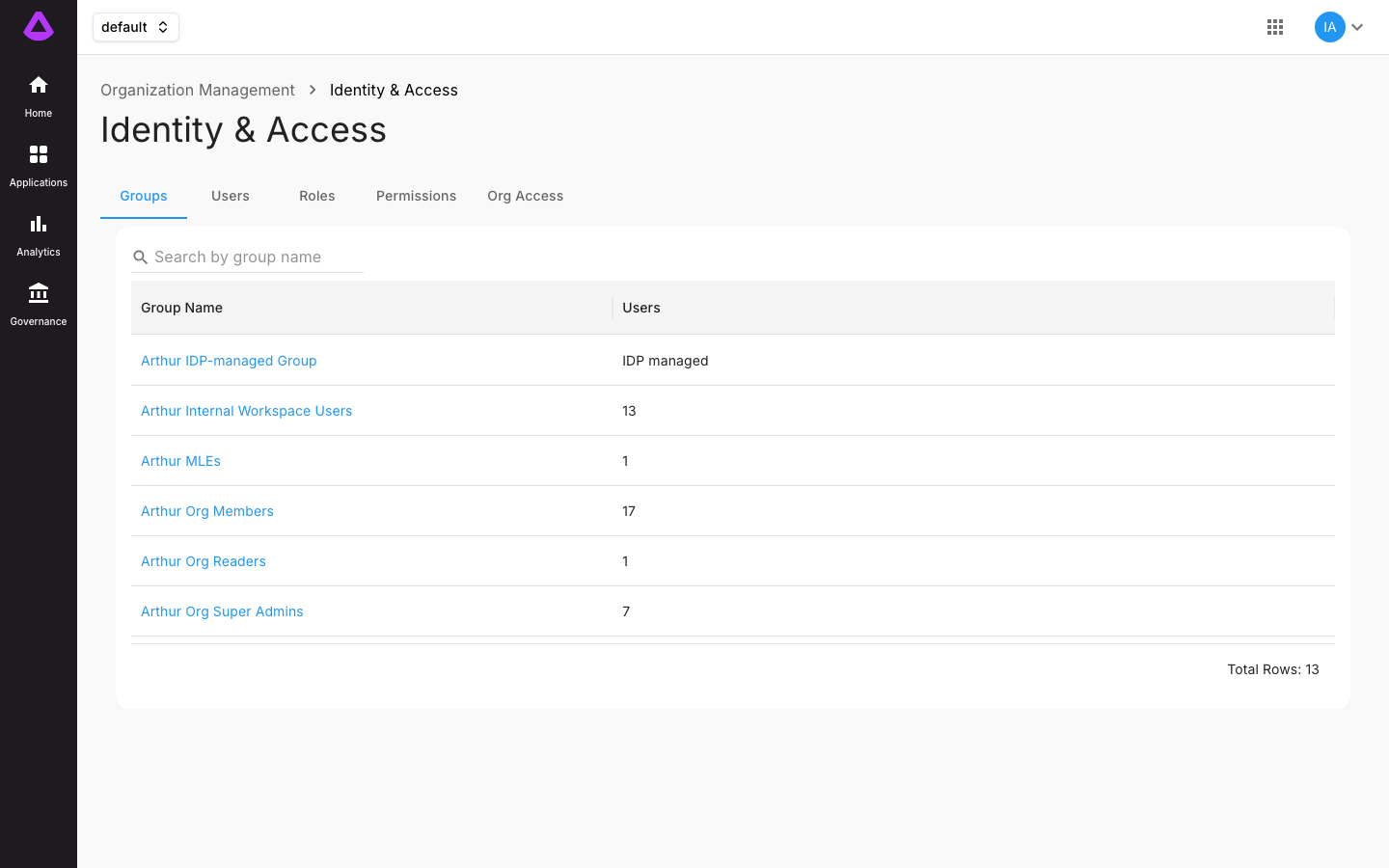Open the Arthur Org Members group
Screen dimensions: 1389x868
point(206,511)
